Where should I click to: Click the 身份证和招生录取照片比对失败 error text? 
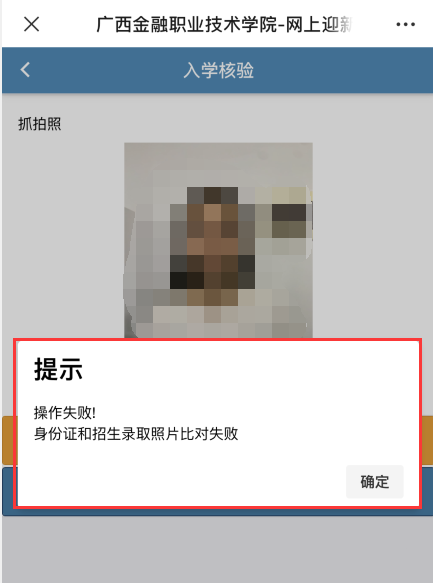point(136,434)
